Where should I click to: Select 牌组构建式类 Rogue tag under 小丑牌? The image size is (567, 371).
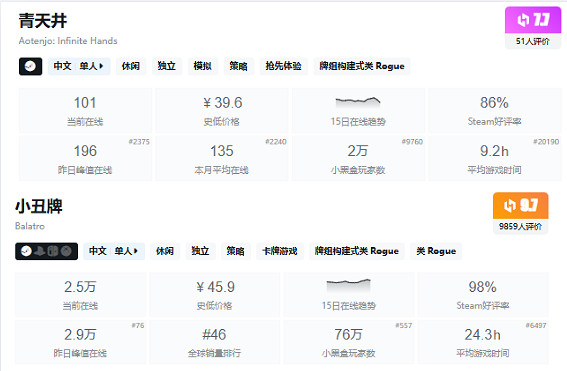pyautogui.click(x=357, y=251)
